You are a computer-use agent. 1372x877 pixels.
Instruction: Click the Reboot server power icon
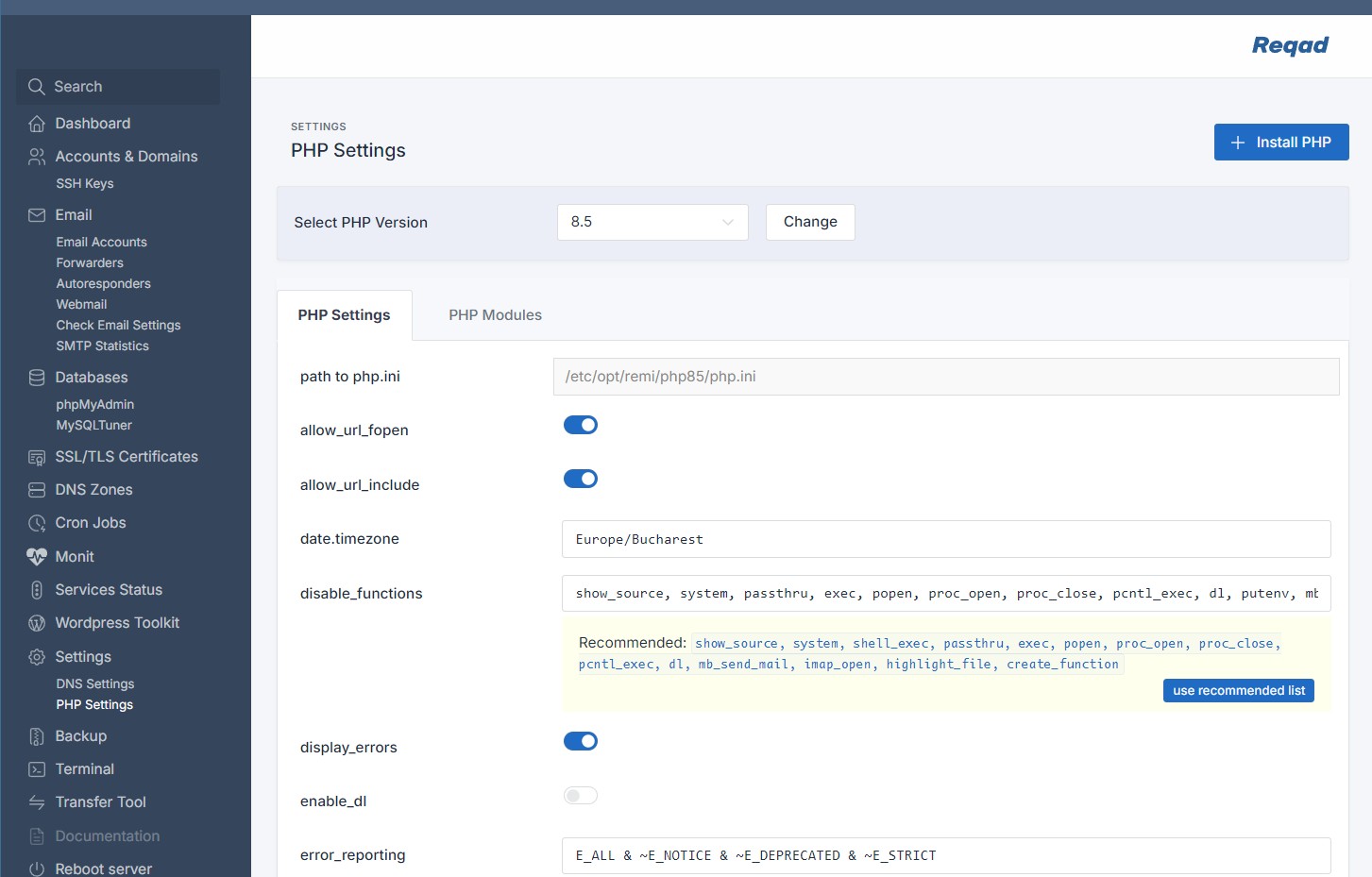click(x=37, y=869)
